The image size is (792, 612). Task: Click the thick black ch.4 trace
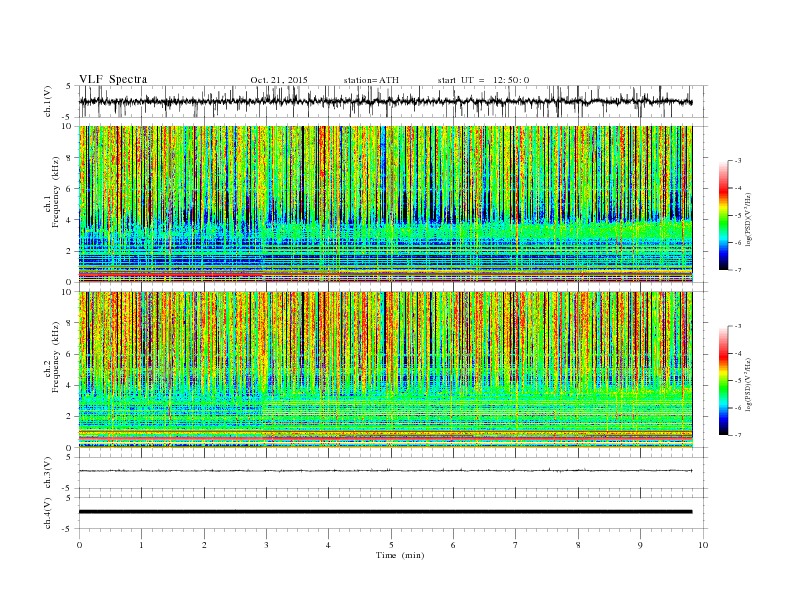click(385, 512)
